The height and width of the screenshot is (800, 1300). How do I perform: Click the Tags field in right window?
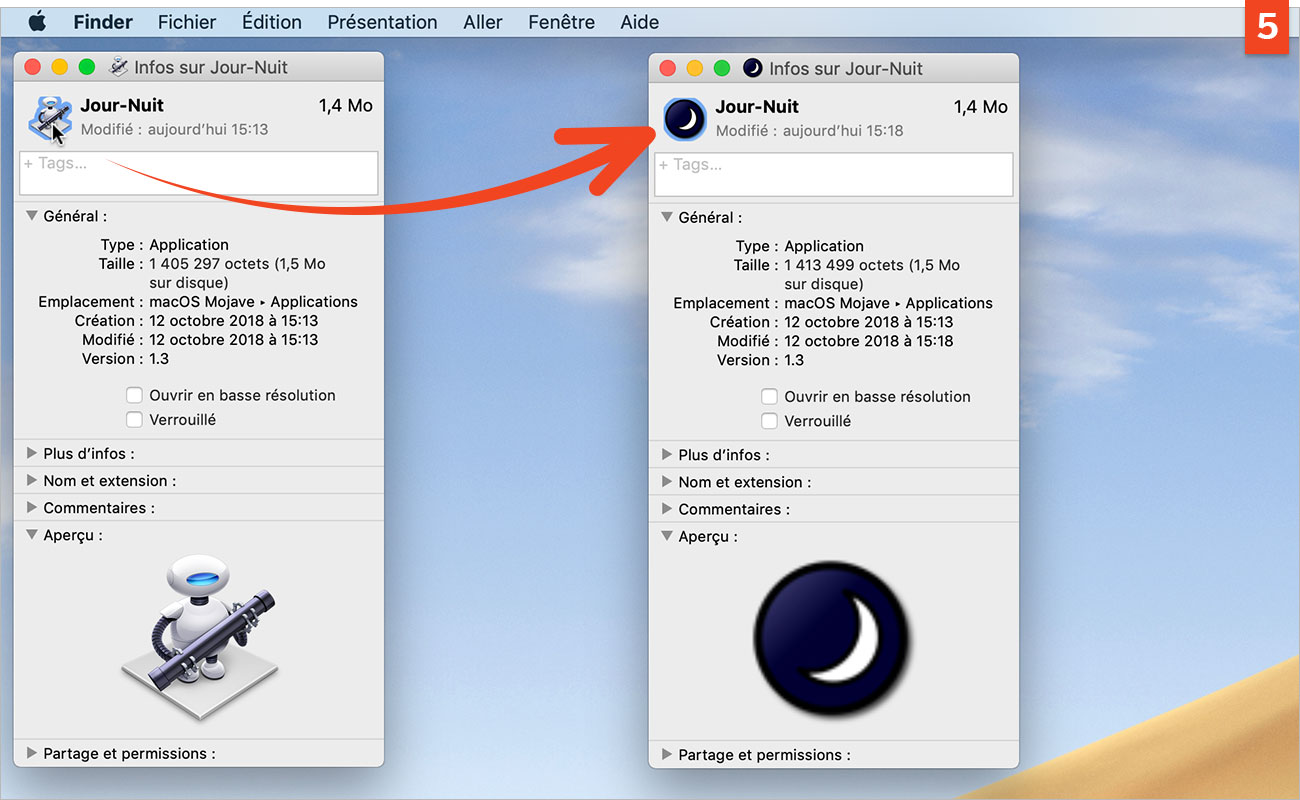click(834, 174)
